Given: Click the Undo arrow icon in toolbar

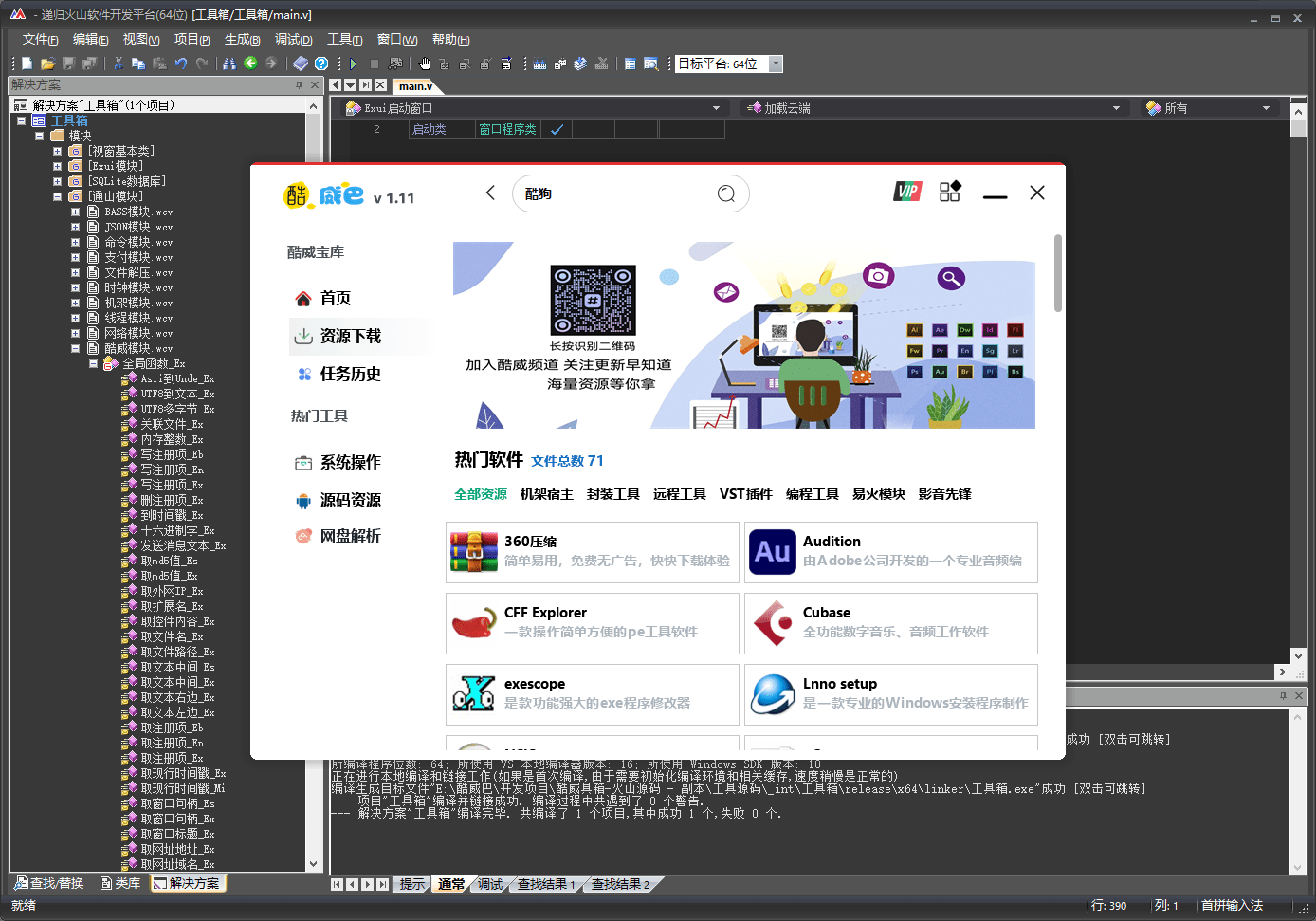Looking at the screenshot, I should (180, 64).
